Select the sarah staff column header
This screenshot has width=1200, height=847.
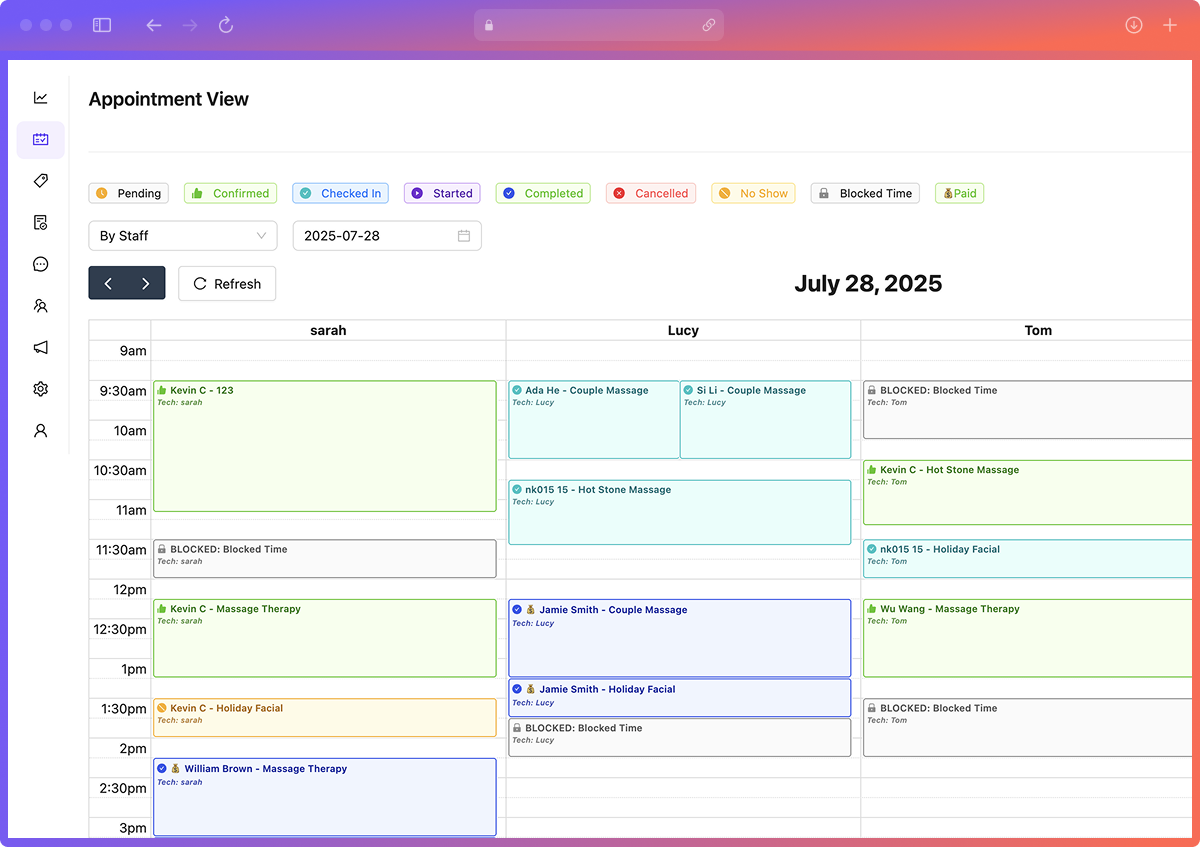[x=328, y=330]
